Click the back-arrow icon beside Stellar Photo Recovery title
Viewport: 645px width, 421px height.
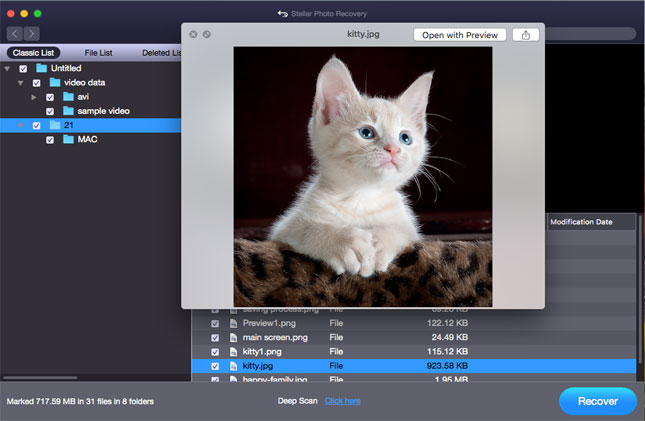click(x=283, y=14)
